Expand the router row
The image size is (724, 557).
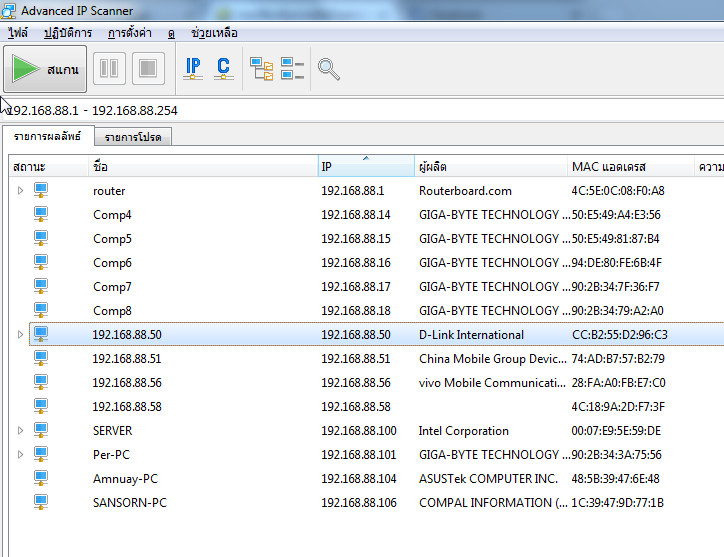(x=20, y=190)
